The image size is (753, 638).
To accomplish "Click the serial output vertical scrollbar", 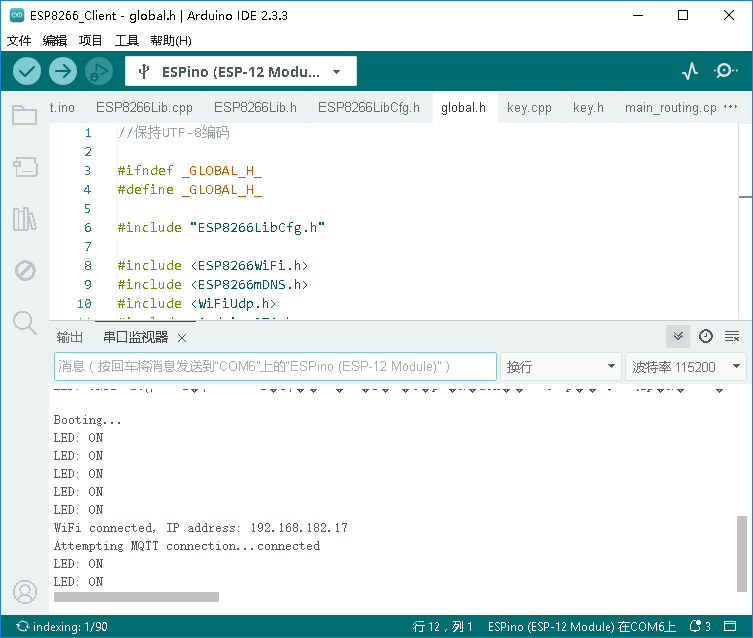I will click(742, 554).
